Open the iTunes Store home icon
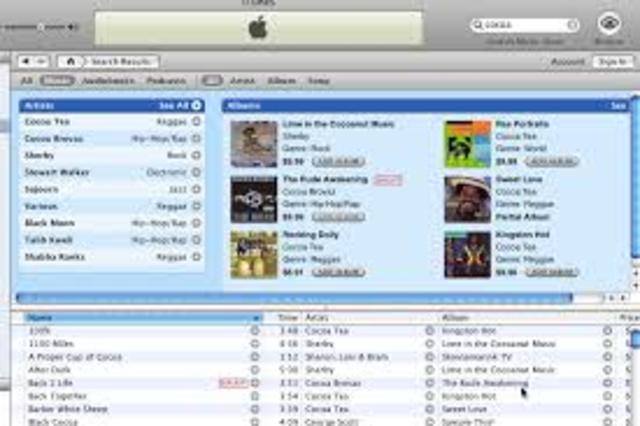Screen dimensions: 640x426 (71, 62)
